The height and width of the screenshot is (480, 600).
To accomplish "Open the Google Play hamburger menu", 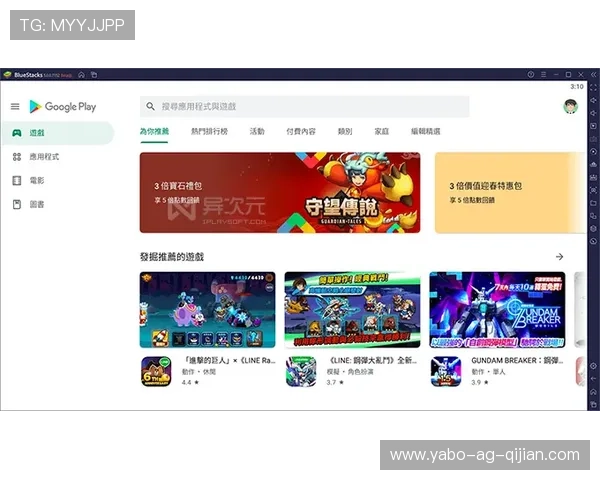I will [15, 106].
